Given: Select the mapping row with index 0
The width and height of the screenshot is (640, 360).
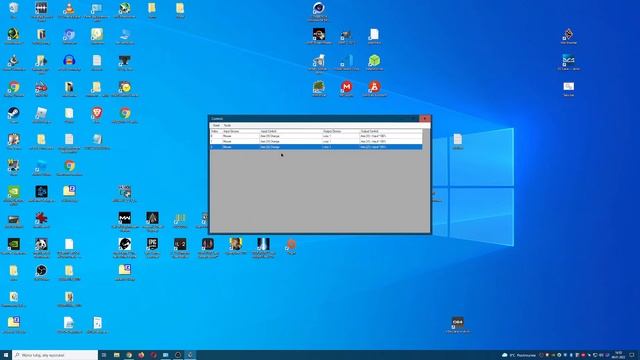Looking at the screenshot, I should (x=316, y=136).
